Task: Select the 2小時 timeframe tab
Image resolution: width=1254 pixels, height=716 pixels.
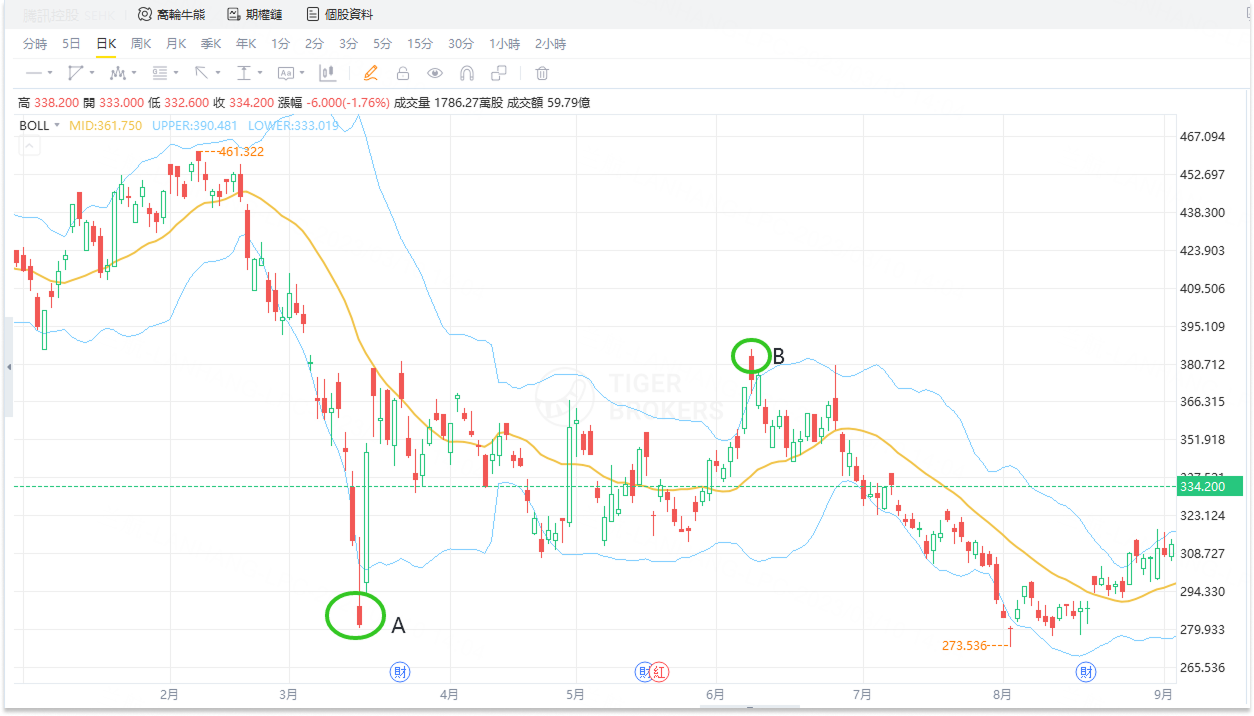Action: [550, 44]
